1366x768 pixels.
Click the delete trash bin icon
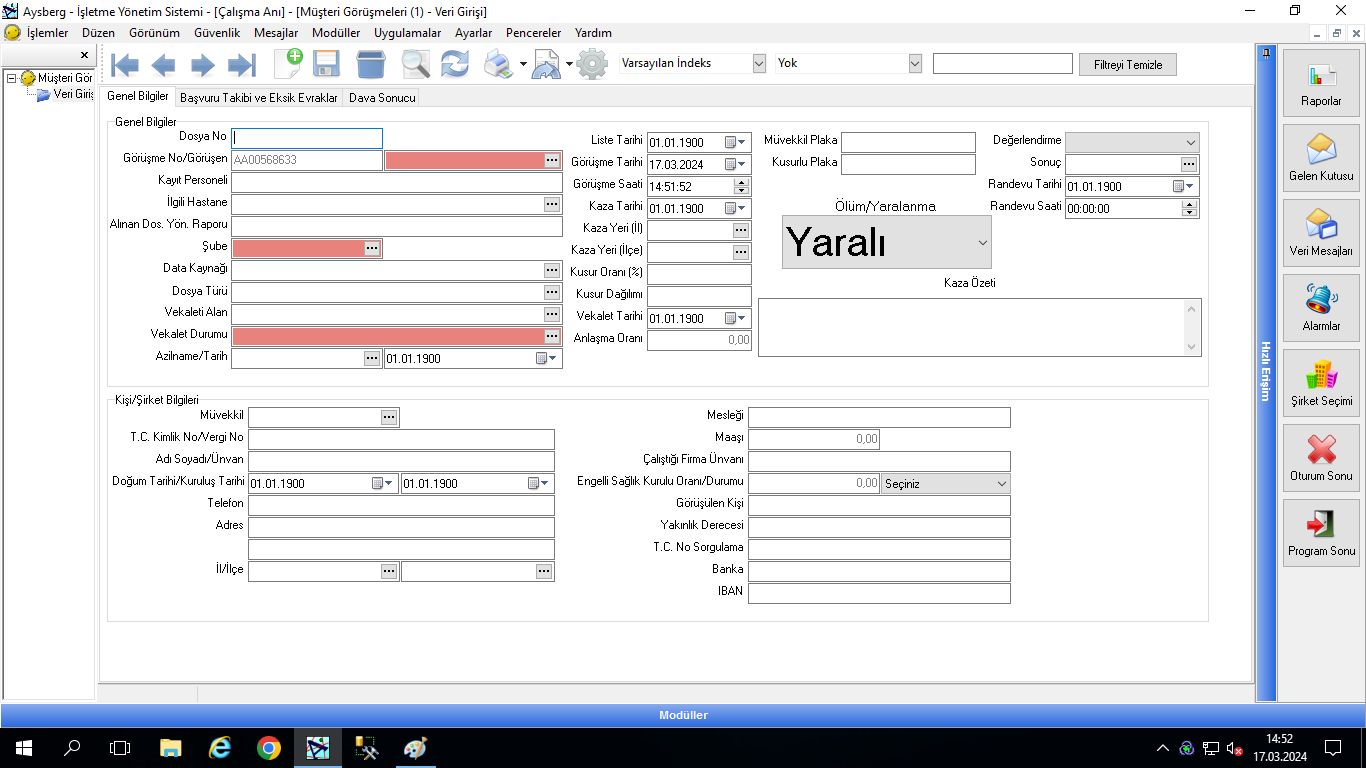pos(371,64)
